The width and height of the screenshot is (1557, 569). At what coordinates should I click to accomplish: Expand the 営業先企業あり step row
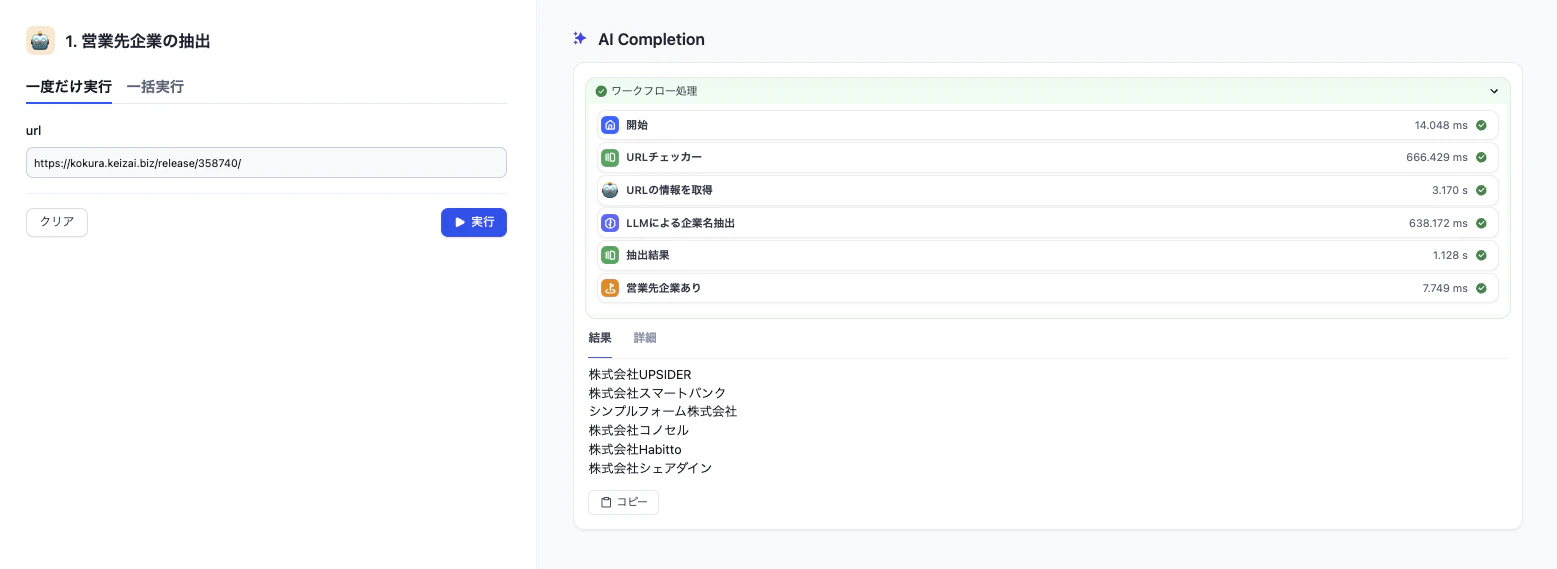[1047, 288]
